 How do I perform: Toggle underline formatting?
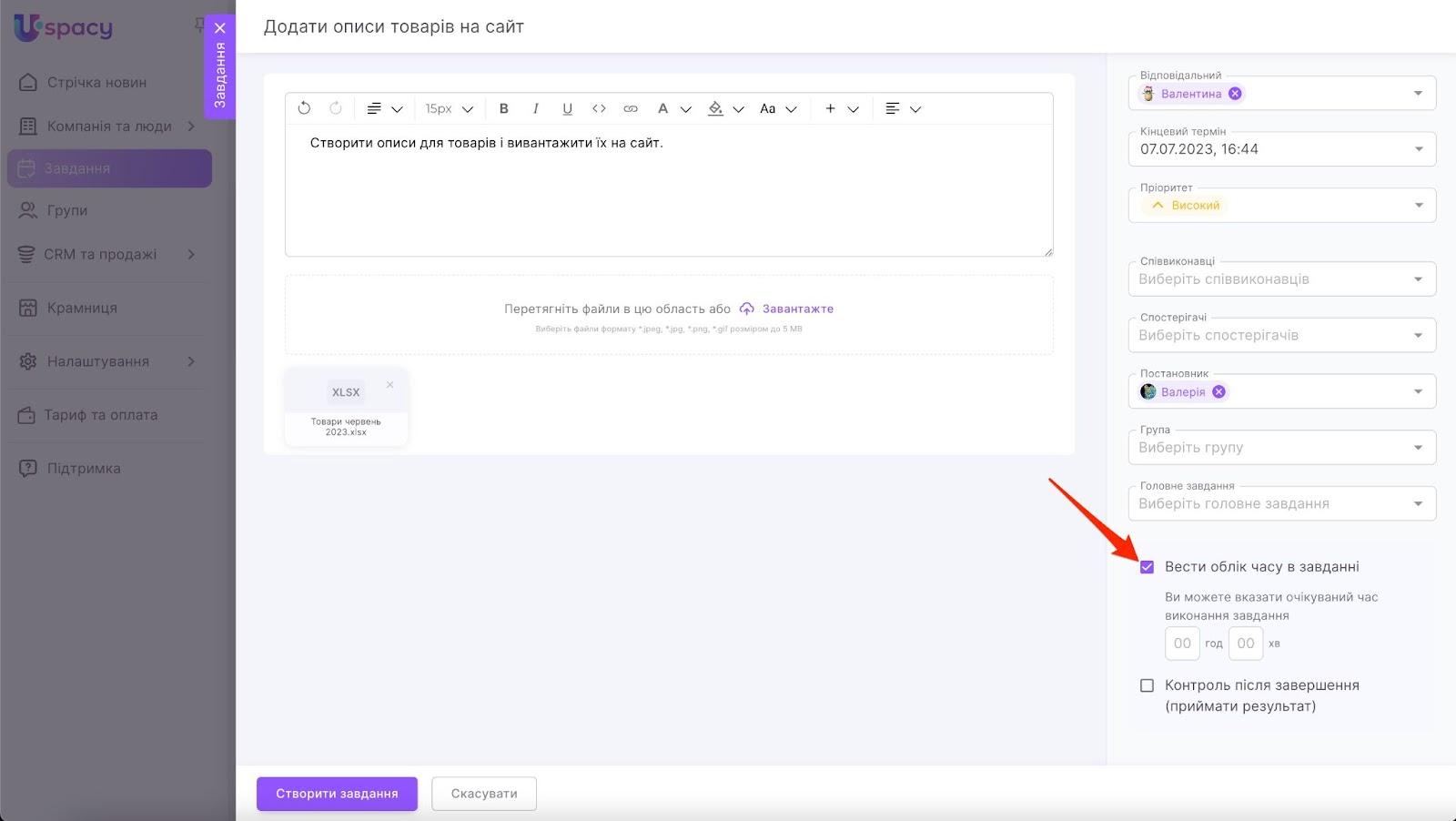(567, 108)
